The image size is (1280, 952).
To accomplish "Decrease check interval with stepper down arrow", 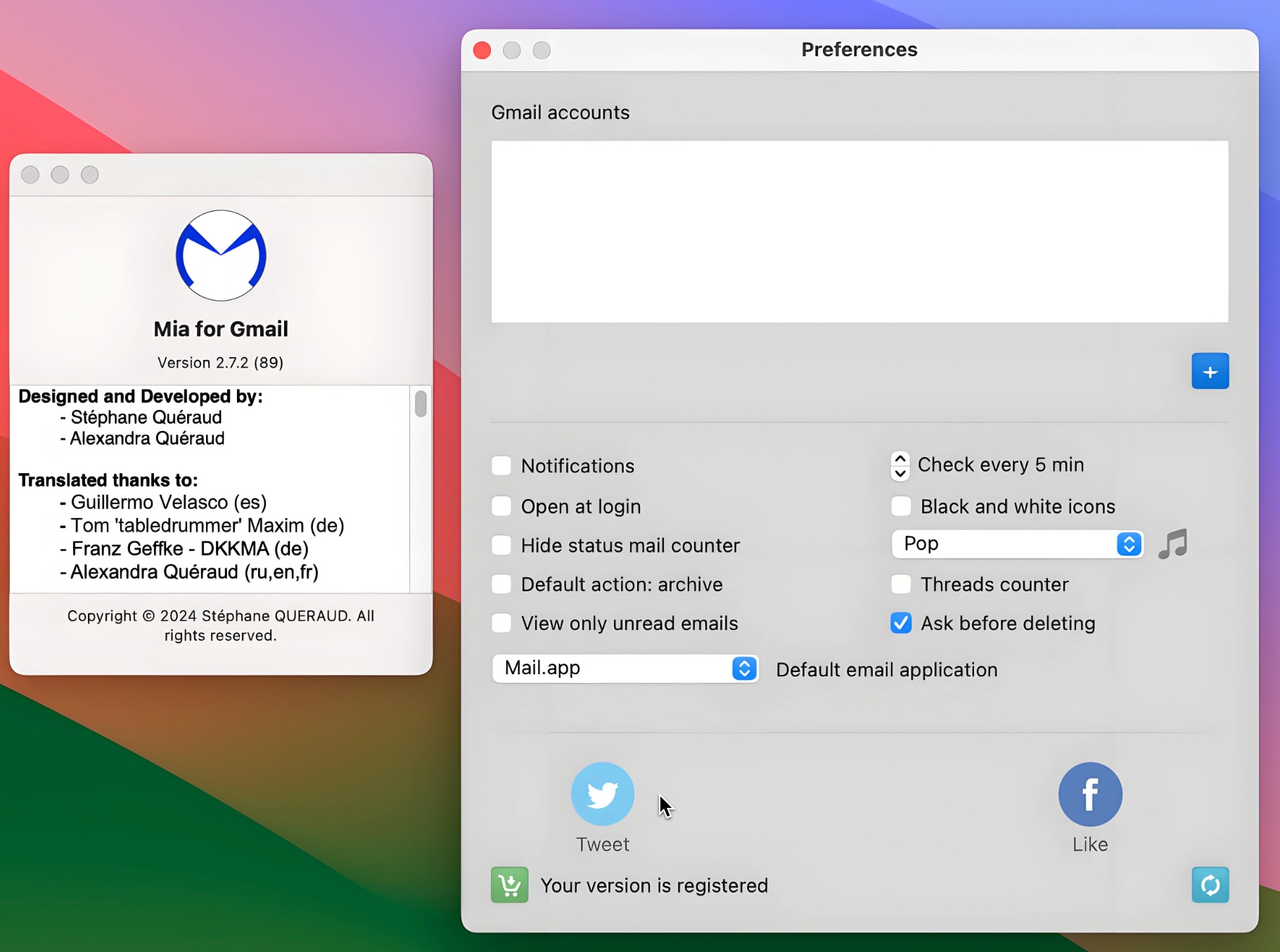I will click(900, 473).
